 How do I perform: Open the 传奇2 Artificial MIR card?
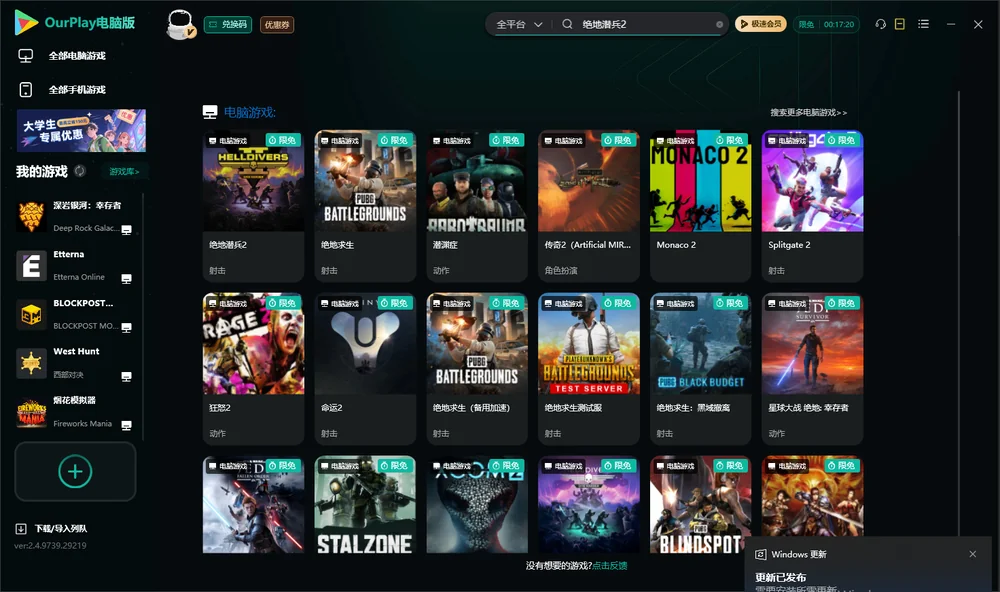pyautogui.click(x=589, y=206)
